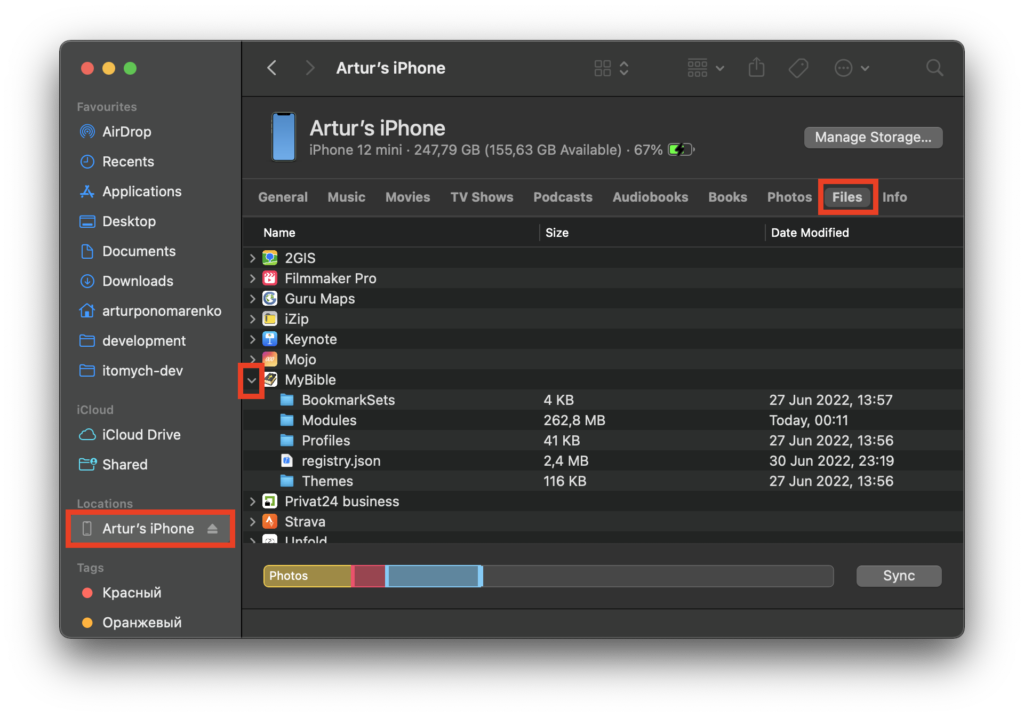1024x717 pixels.
Task: Open the group-by options dropdown
Action: coord(705,68)
